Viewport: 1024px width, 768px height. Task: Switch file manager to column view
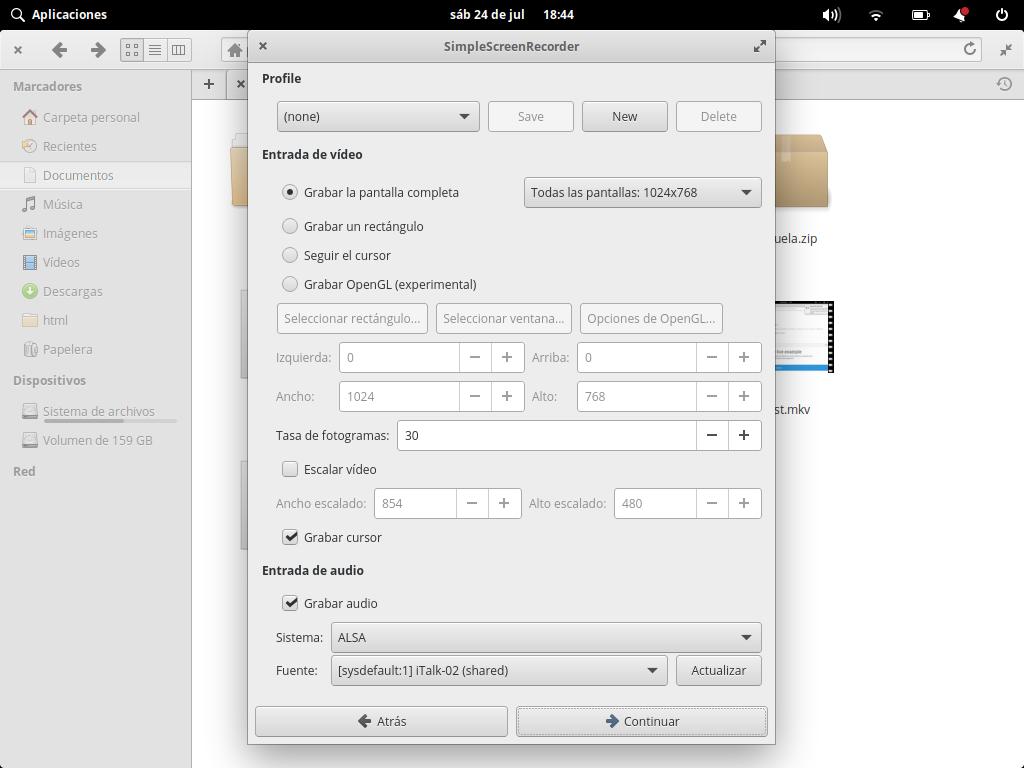tap(178, 50)
